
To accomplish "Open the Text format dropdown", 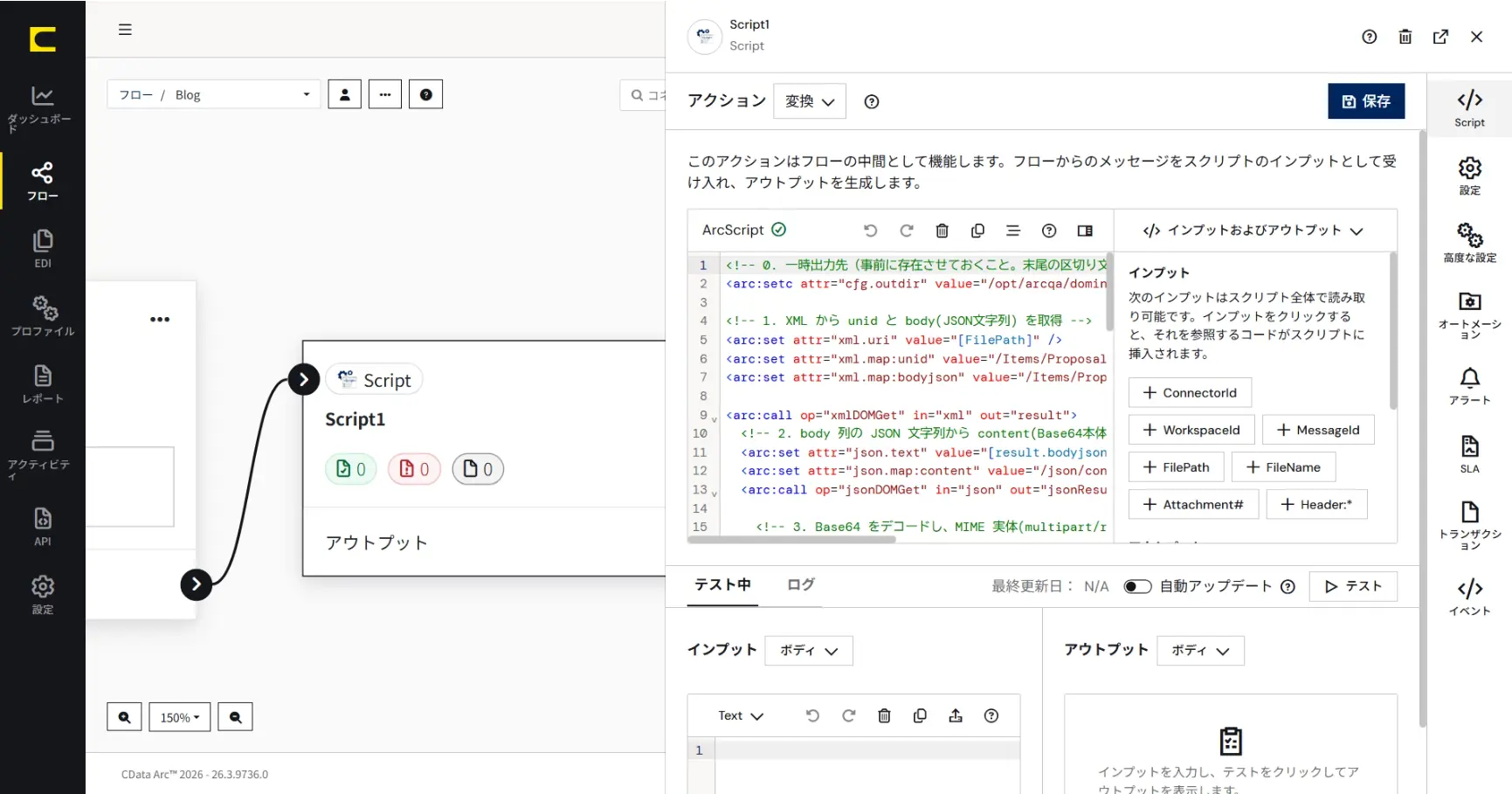I will (x=741, y=715).
